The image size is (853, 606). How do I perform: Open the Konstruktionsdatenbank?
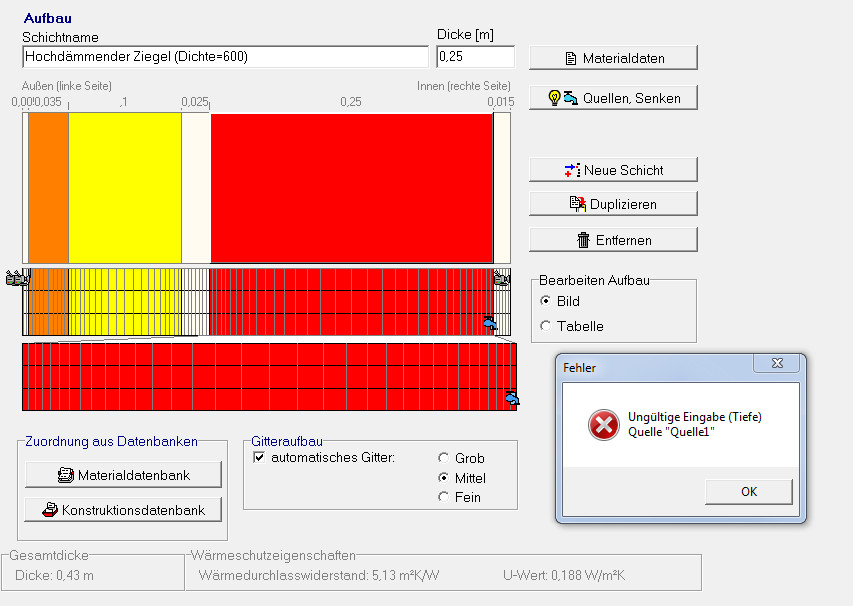tap(124, 510)
